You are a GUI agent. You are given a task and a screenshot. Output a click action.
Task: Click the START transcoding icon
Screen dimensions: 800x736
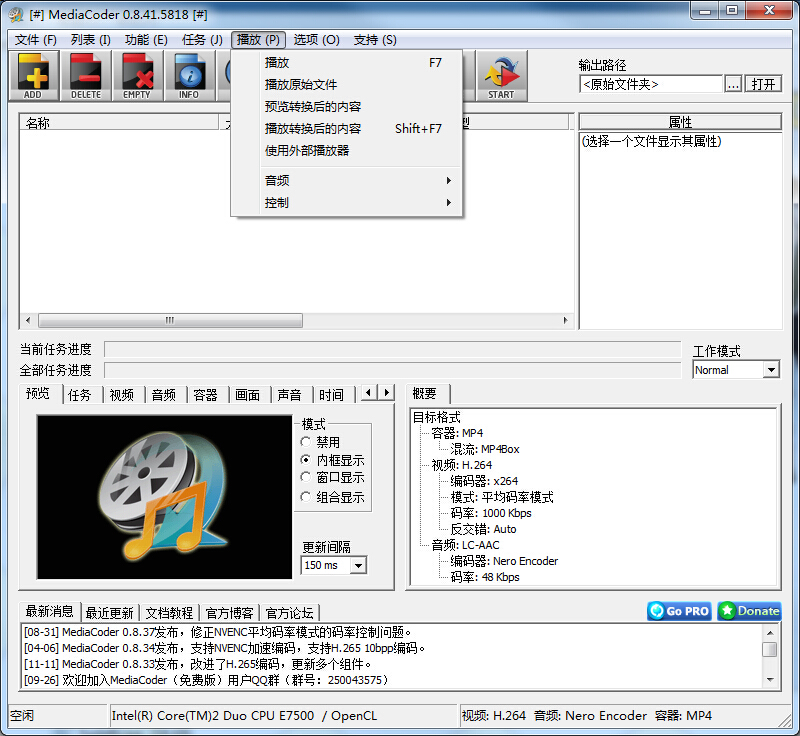coord(502,76)
